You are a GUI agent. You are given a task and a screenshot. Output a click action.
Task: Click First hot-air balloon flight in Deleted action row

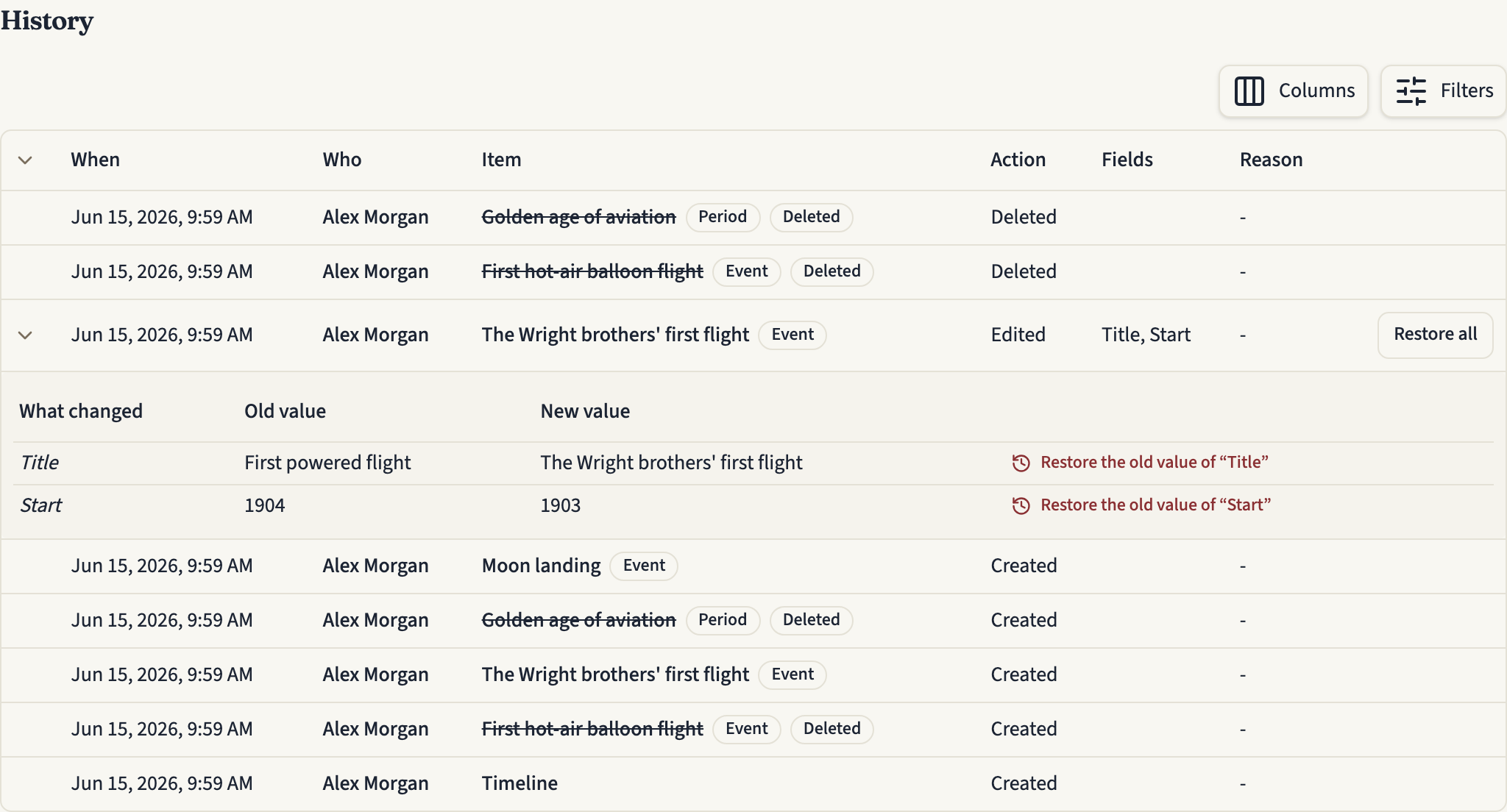(592, 271)
